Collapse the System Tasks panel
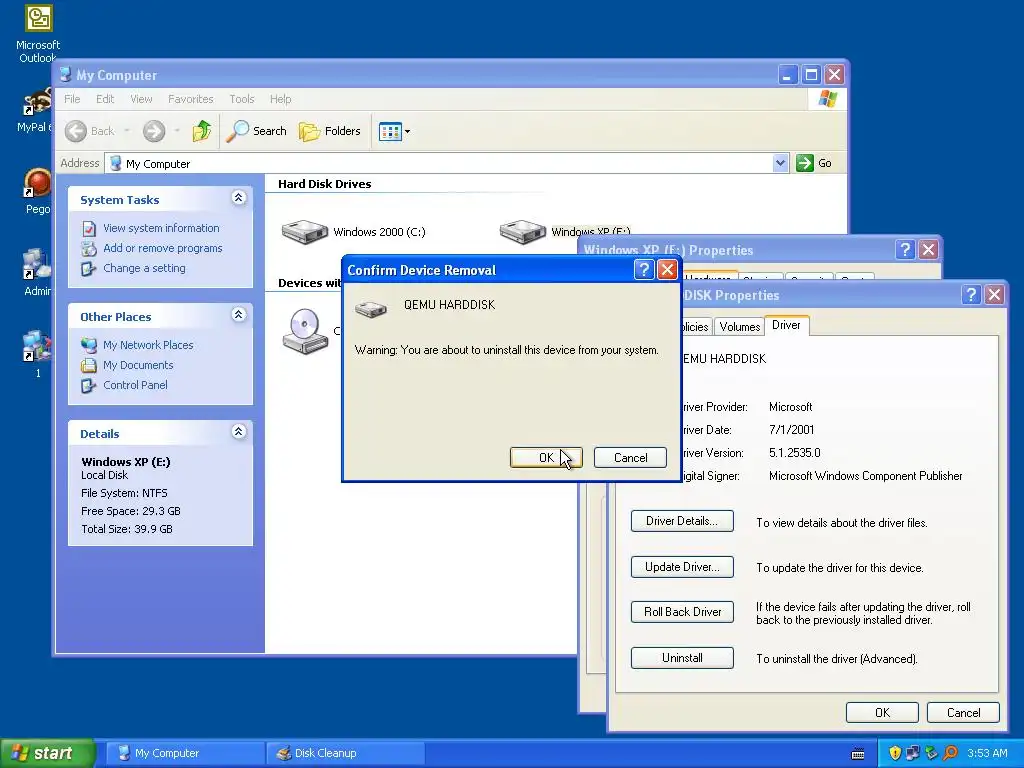 [239, 198]
